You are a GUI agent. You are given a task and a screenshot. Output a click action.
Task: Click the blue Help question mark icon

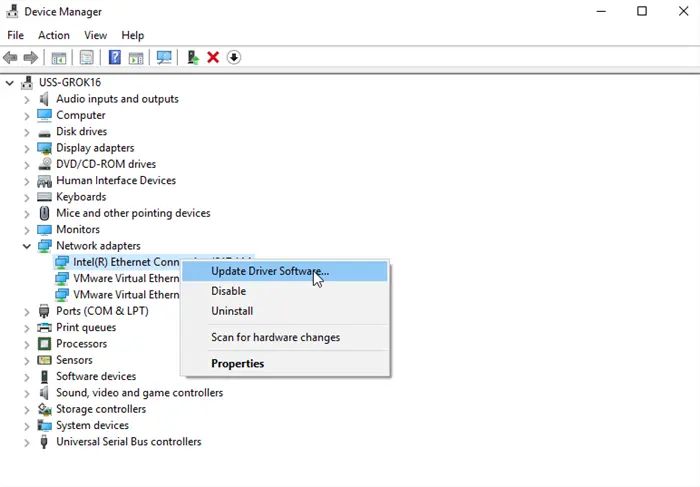pyautogui.click(x=115, y=58)
